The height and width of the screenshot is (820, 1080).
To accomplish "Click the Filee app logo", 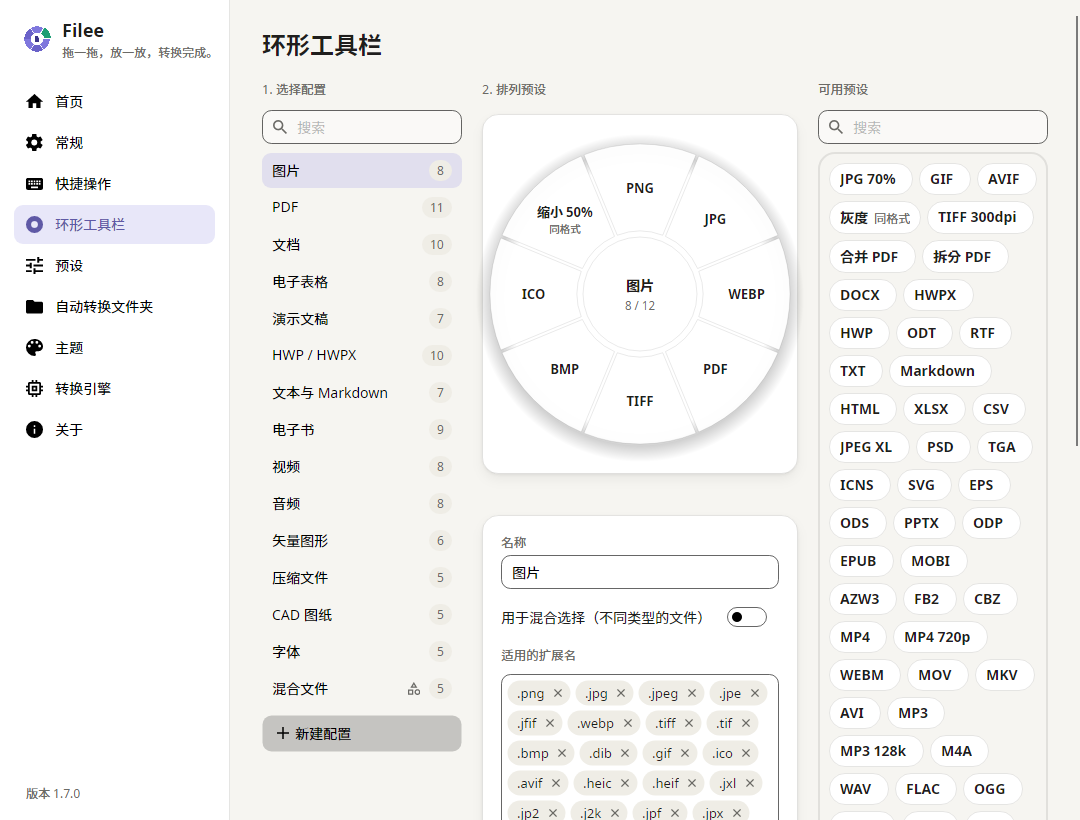I will click(x=37, y=39).
